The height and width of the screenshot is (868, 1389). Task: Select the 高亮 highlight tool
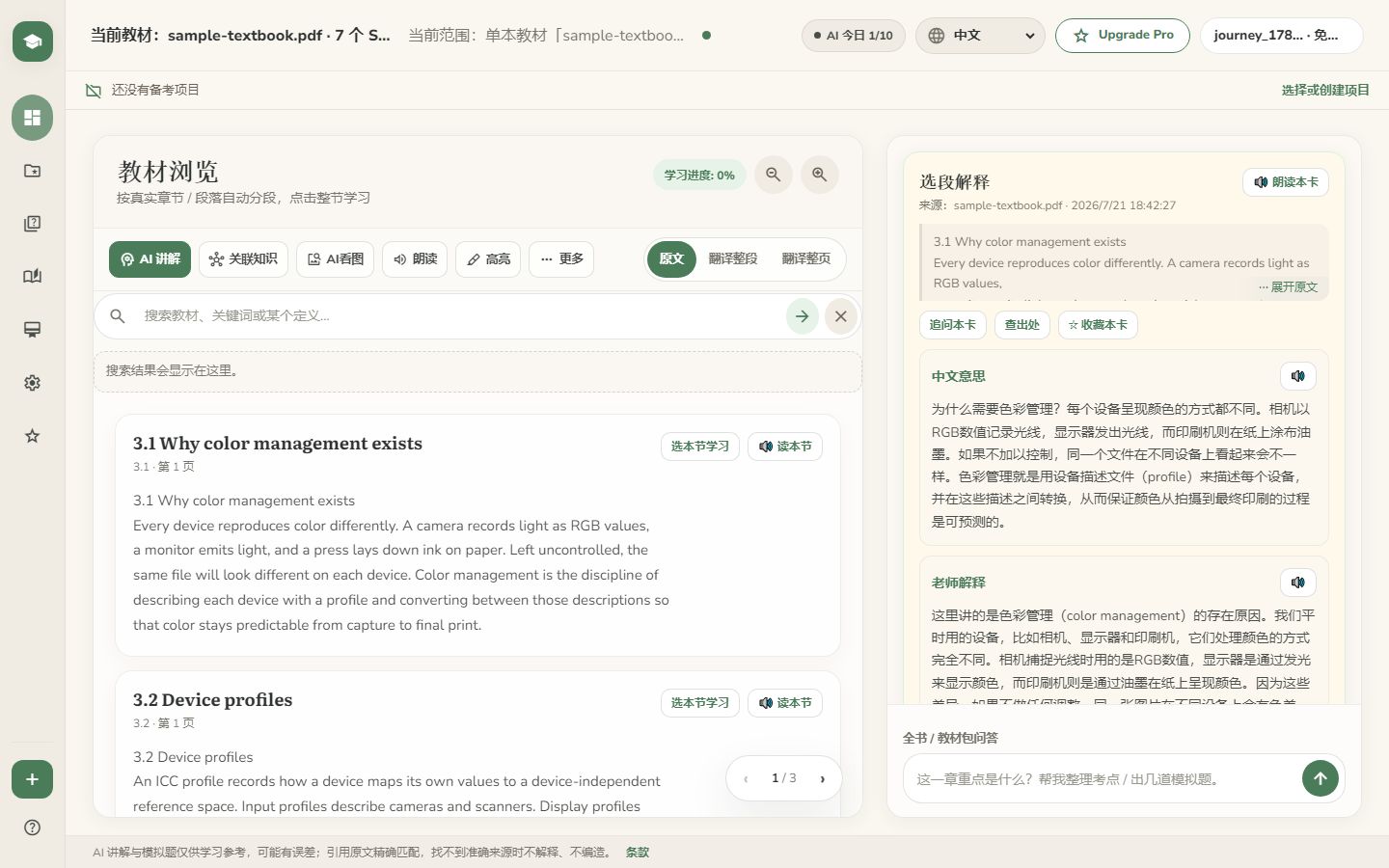488,259
